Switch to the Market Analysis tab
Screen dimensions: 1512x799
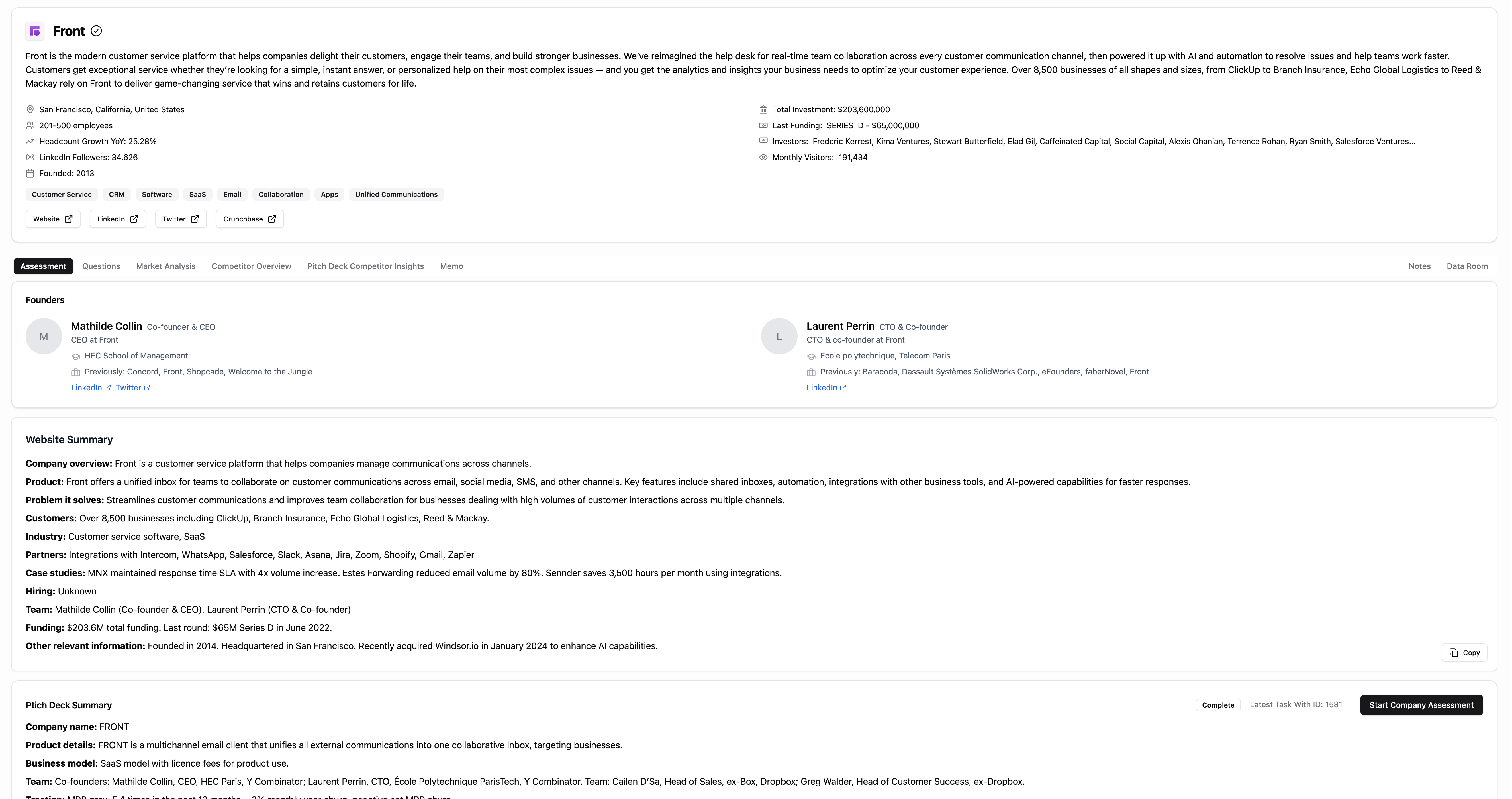(x=165, y=265)
